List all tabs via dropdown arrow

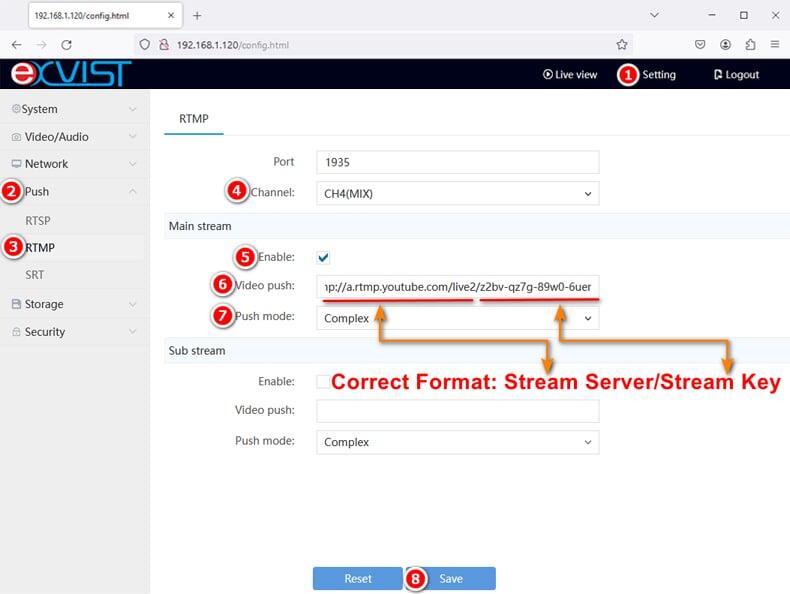[x=654, y=15]
